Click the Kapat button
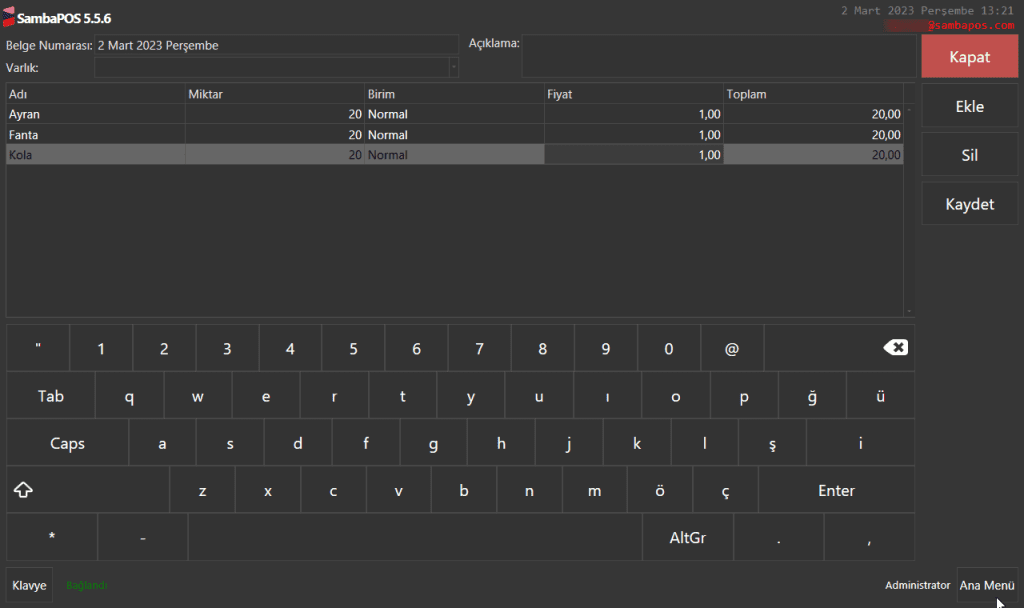 pos(969,57)
